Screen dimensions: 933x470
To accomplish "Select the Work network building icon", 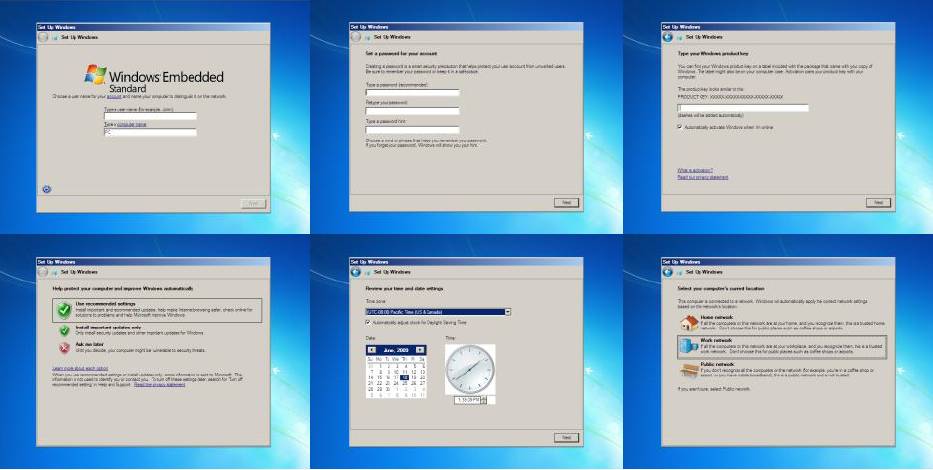I will tap(689, 346).
